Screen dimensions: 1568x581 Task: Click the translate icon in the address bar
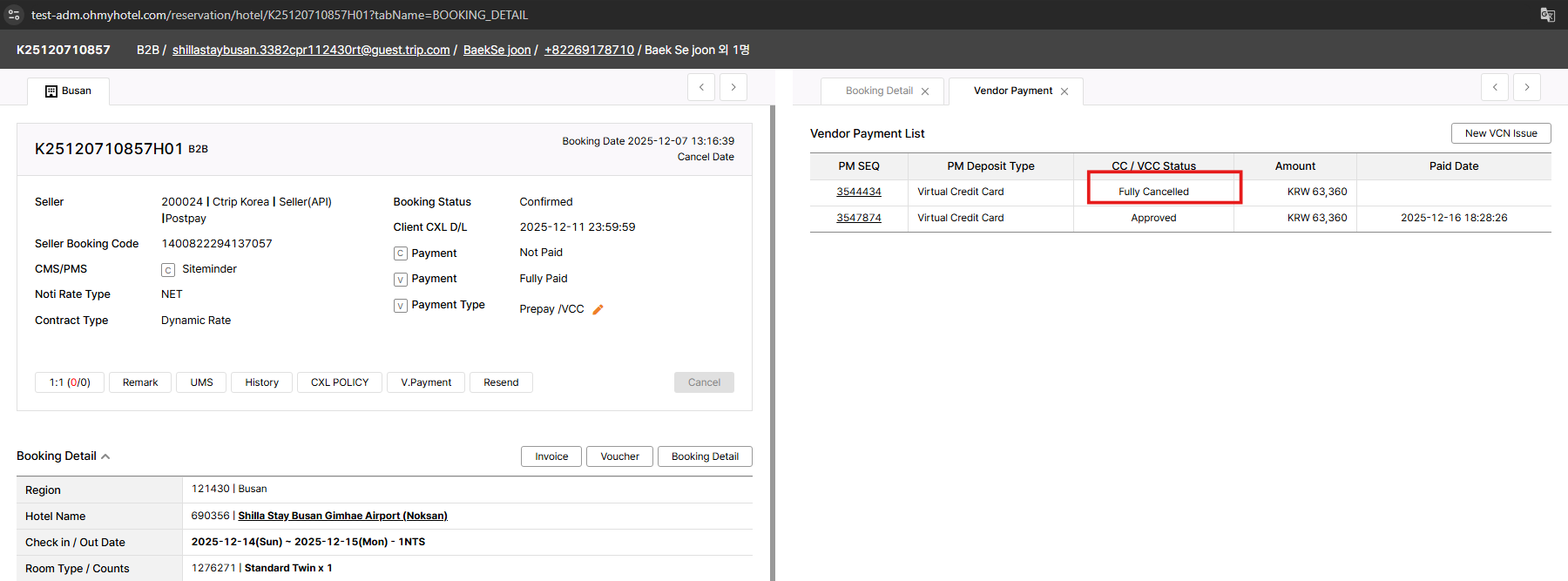(x=1547, y=15)
